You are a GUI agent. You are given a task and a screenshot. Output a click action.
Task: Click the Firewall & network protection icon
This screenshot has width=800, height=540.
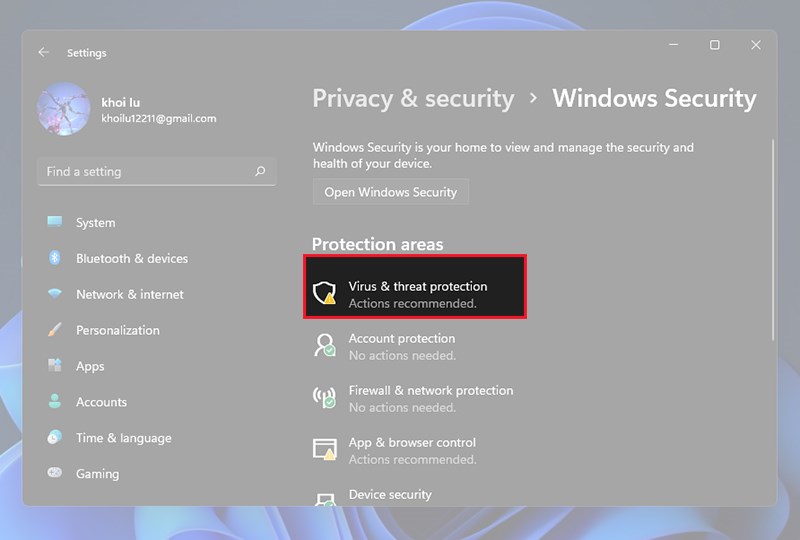pyautogui.click(x=324, y=397)
